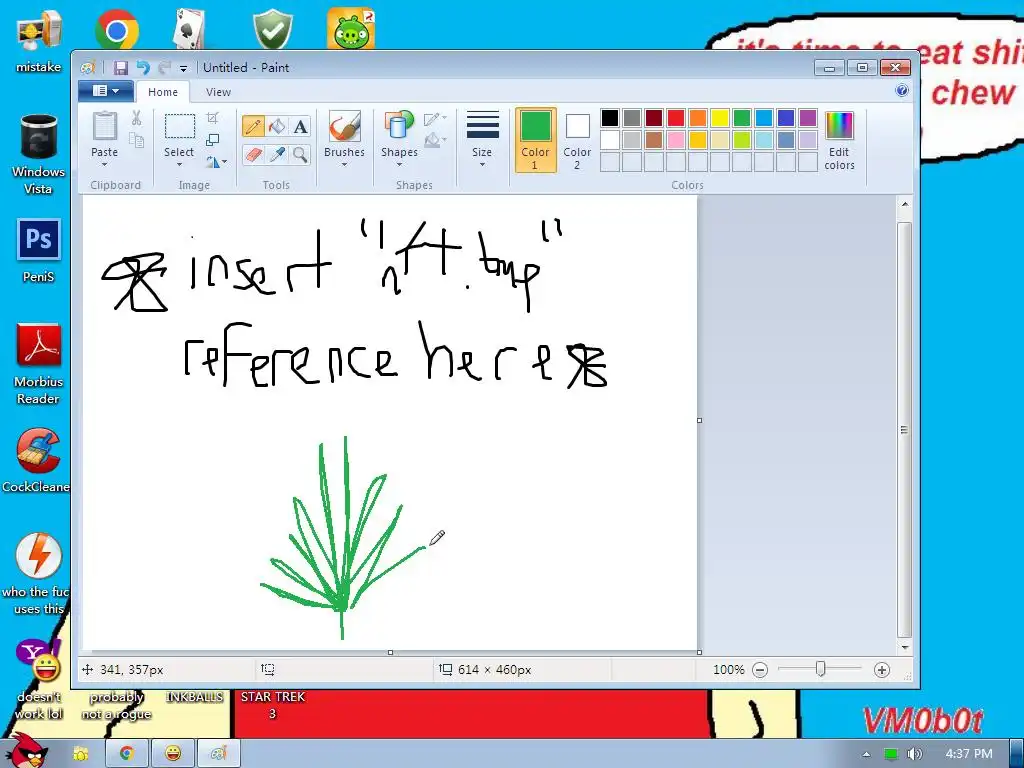Open Customize Quick Access Toolbar arrow
This screenshot has width=1024, height=768.
tap(184, 68)
